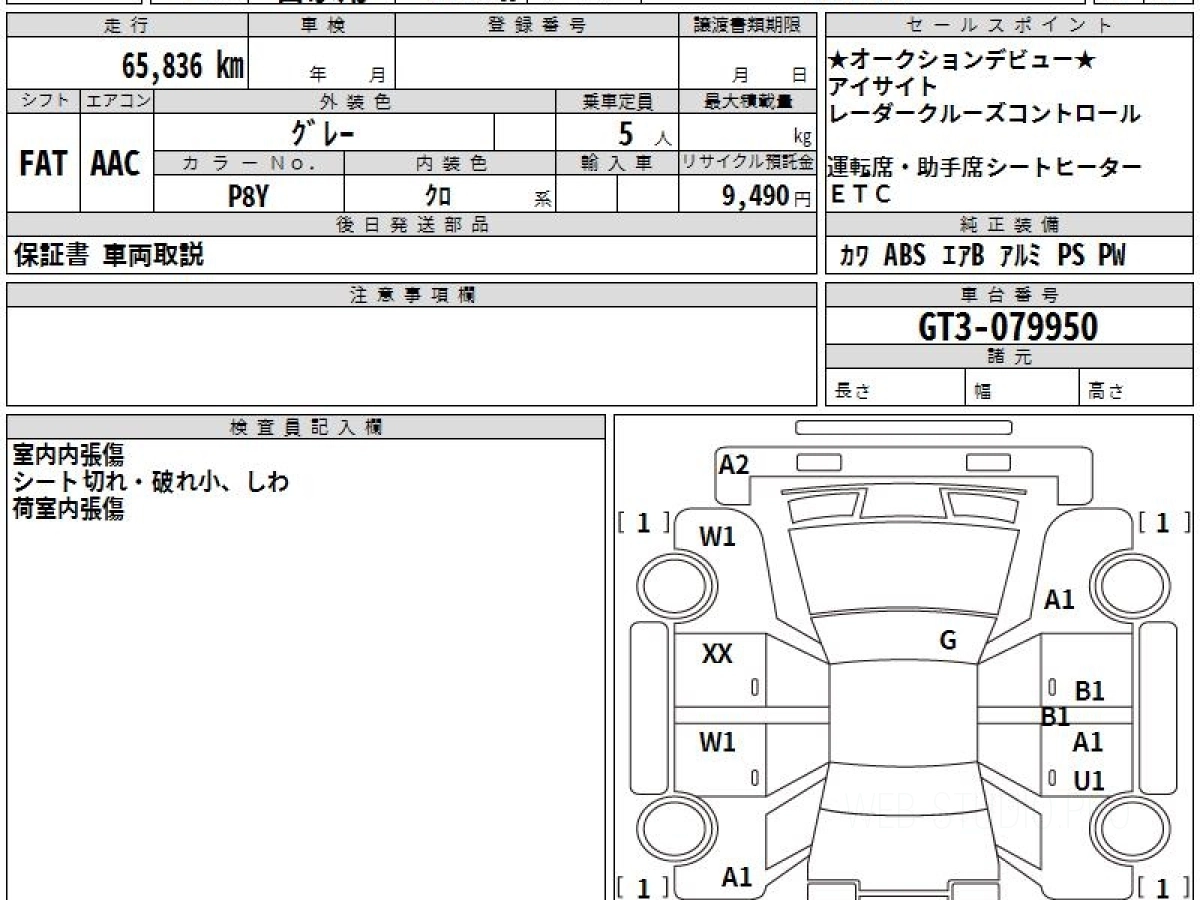Click the B1 mark overlapping the door line
Image resolution: width=1200 pixels, height=900 pixels.
coord(1056,716)
